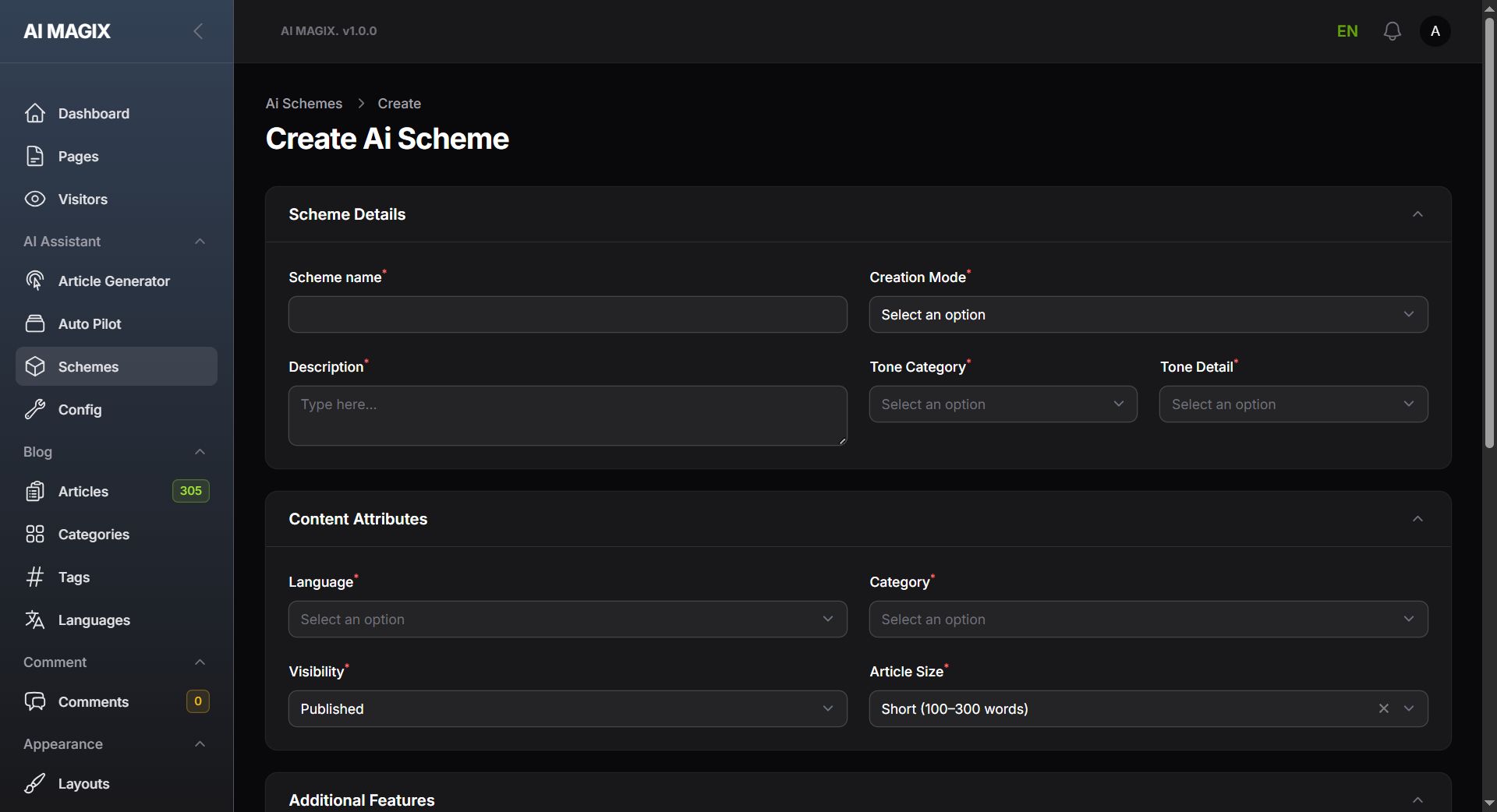Collapse the sidebar with the arrow icon
Screen dimensions: 1497x812
198,31
